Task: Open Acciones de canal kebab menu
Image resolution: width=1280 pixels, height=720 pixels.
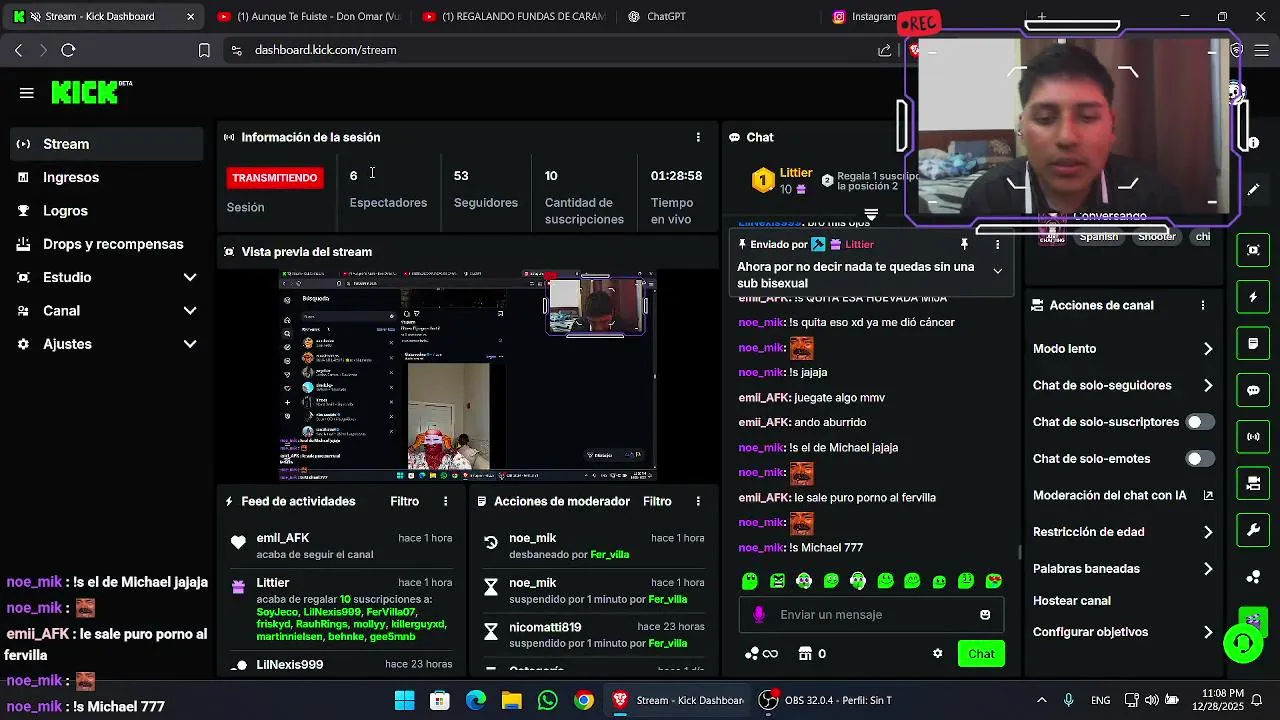Action: pos(1203,305)
